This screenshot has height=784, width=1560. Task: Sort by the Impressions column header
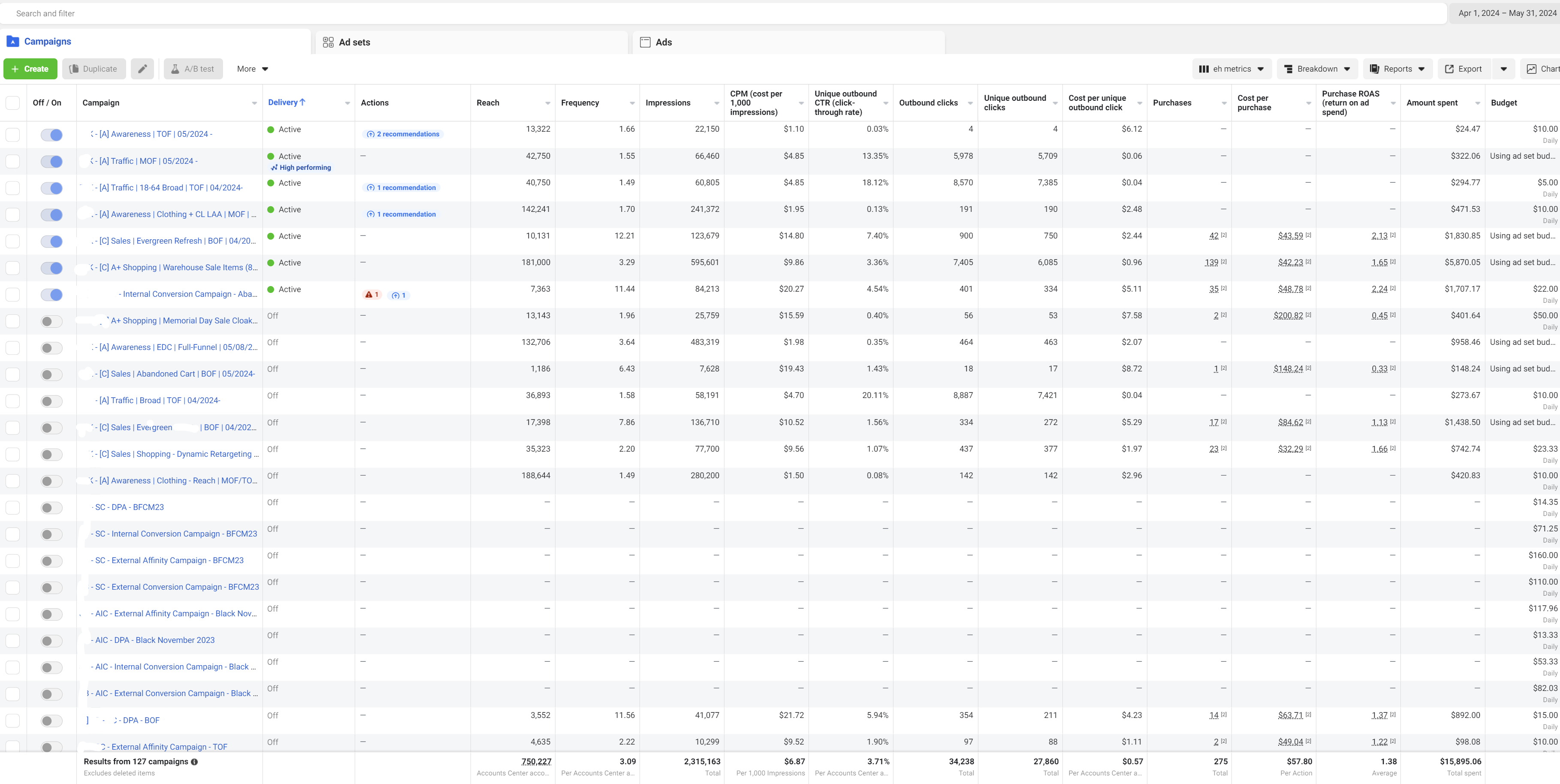(668, 103)
